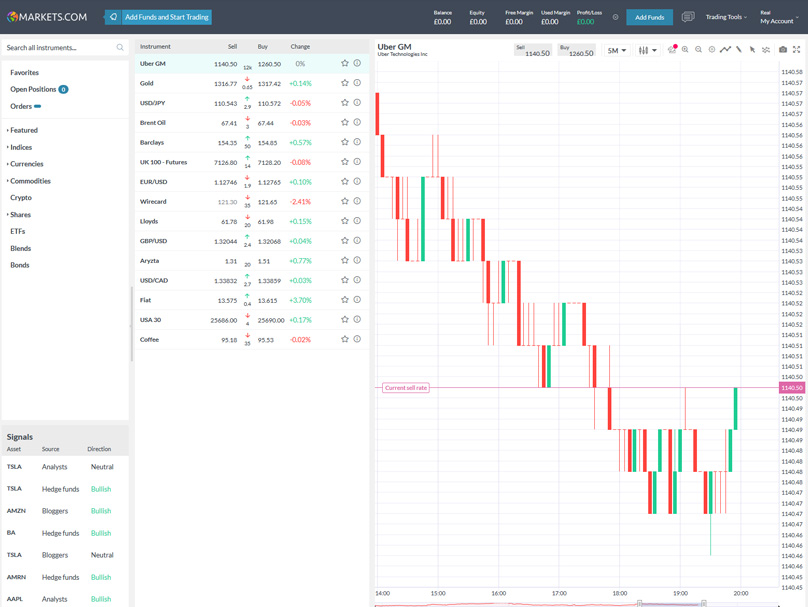The image size is (808, 607).
Task: Select the ETFs category
Action: 18,231
